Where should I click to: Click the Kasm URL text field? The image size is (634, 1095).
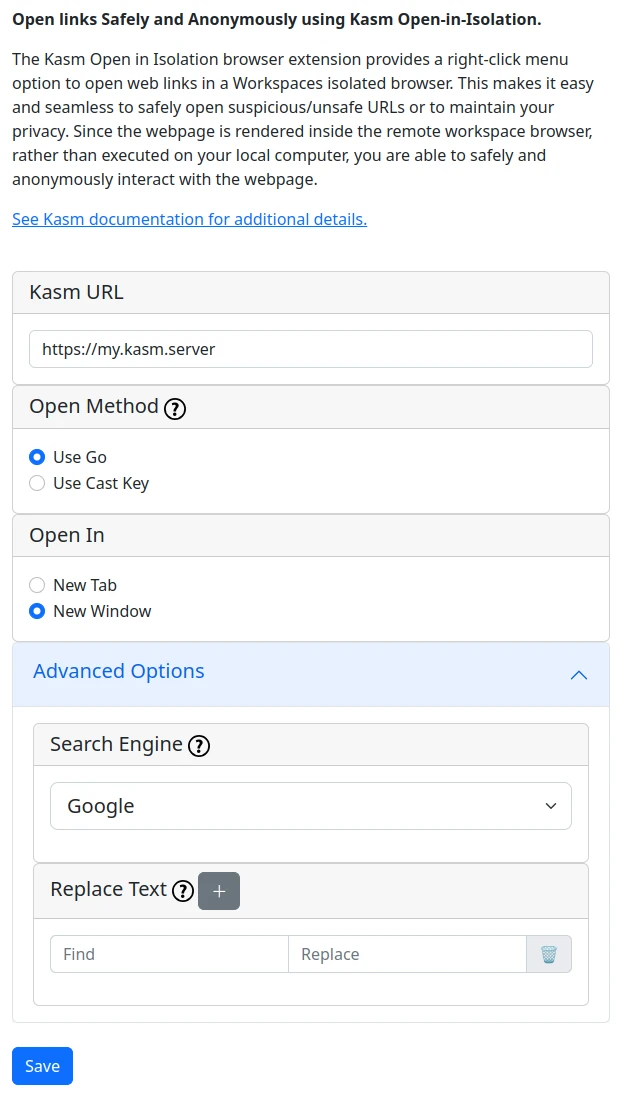310,349
